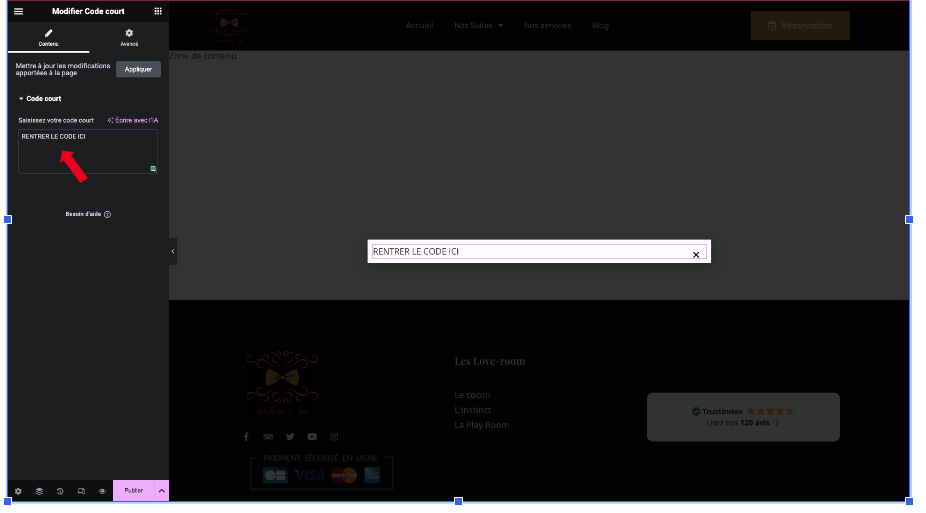The image size is (926, 513).
Task: Click the help icon beside Besoin d'aide
Action: click(x=107, y=214)
